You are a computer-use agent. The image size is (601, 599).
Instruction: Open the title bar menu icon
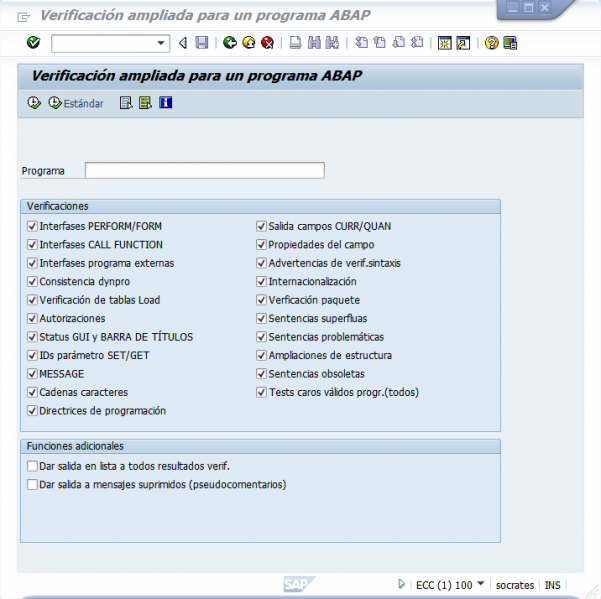23,17
